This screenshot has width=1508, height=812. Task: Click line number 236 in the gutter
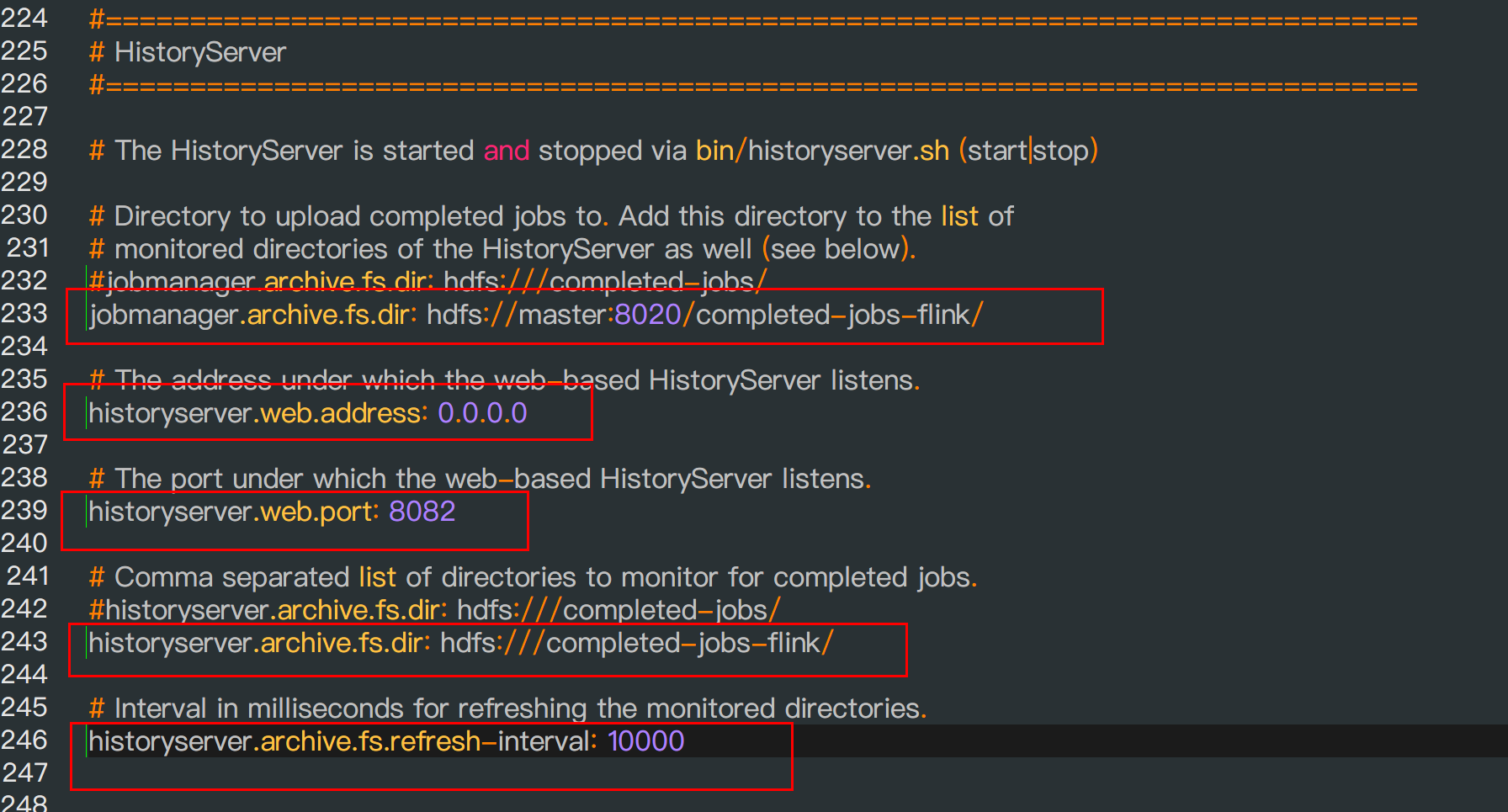tap(24, 412)
